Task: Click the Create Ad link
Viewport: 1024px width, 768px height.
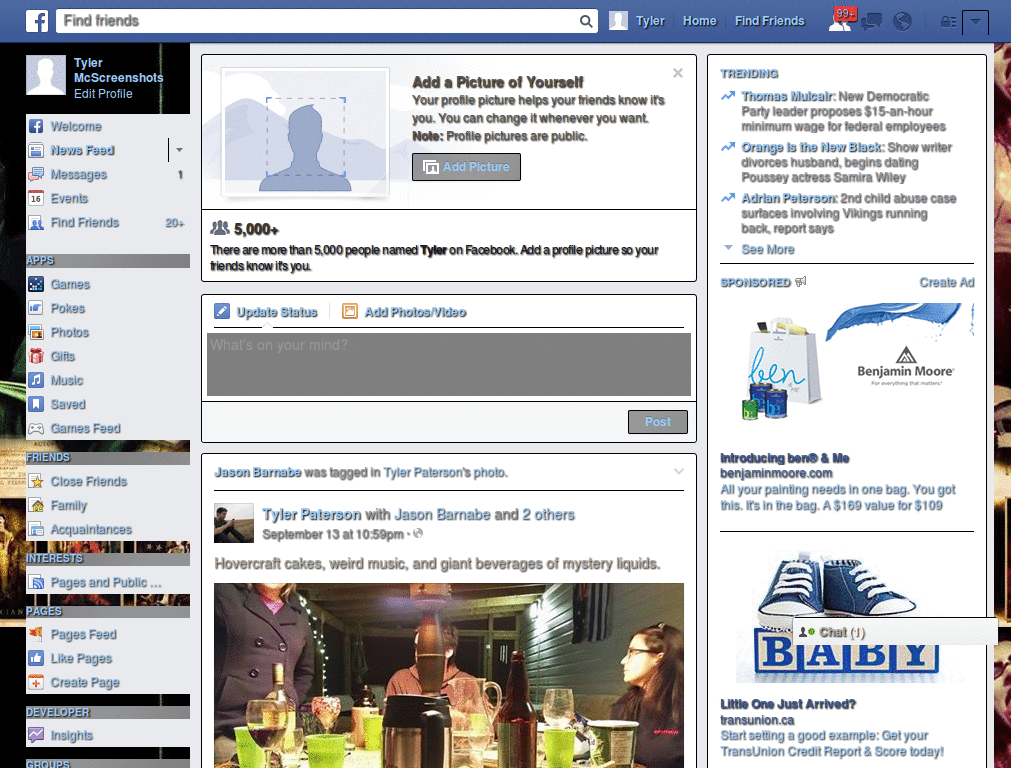Action: [x=947, y=282]
